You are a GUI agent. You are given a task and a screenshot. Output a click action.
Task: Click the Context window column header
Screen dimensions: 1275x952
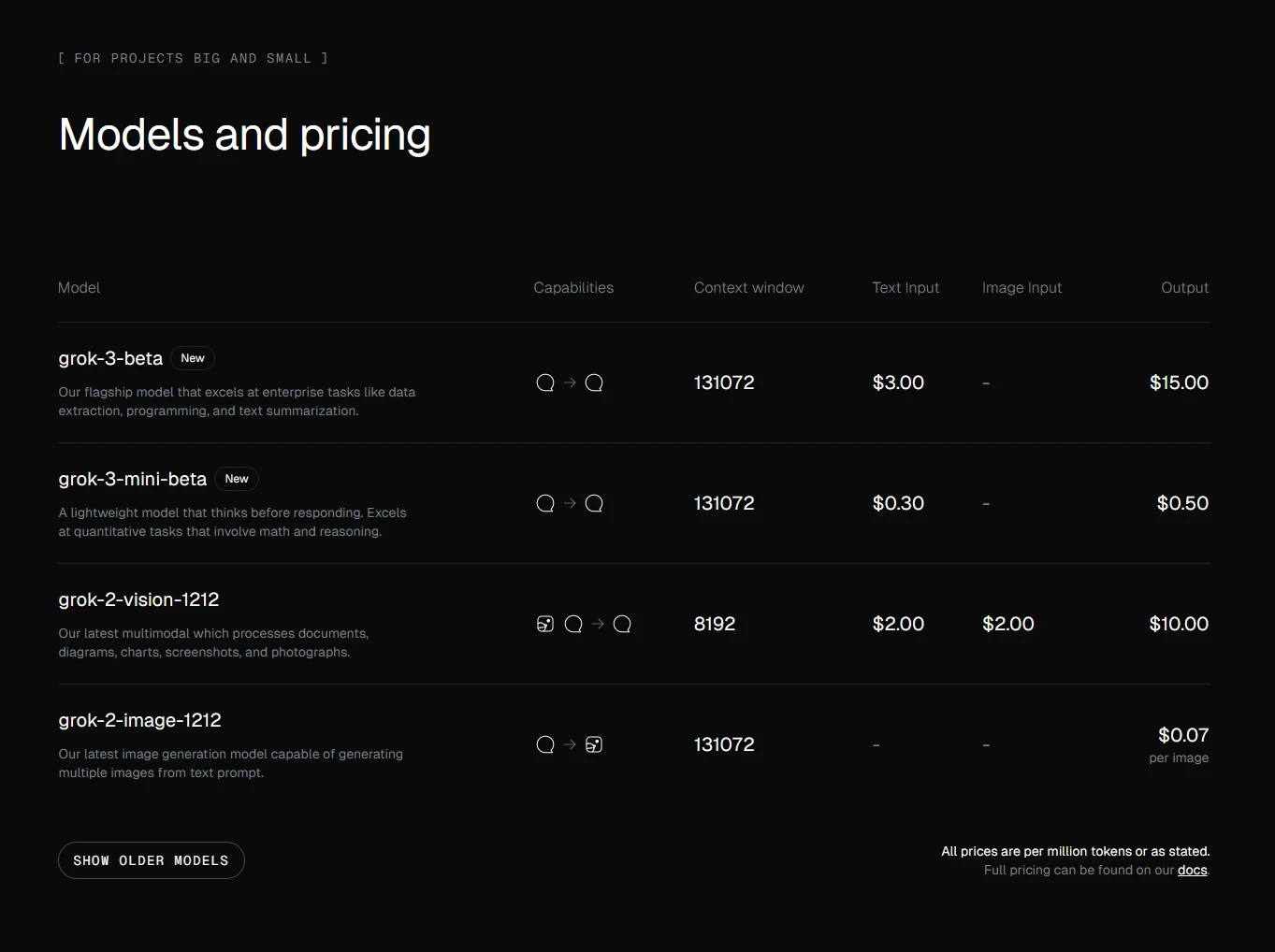click(x=748, y=288)
